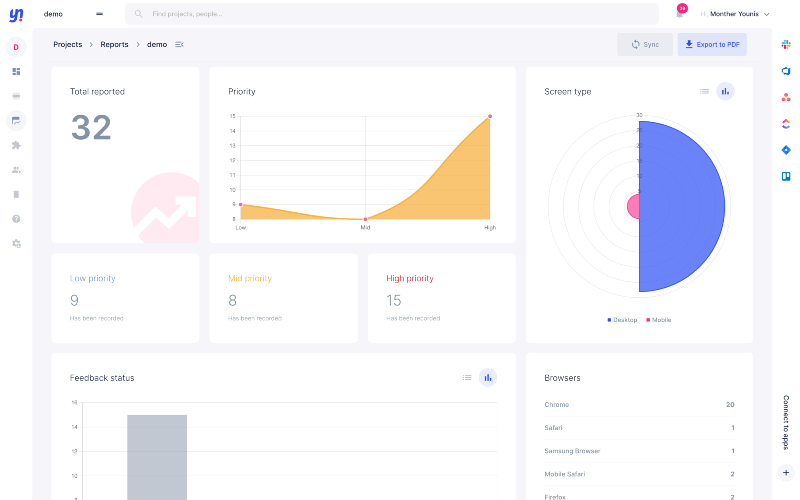Click the blue Desktop segment in polar chart
800x500 pixels.
[x=681, y=207]
